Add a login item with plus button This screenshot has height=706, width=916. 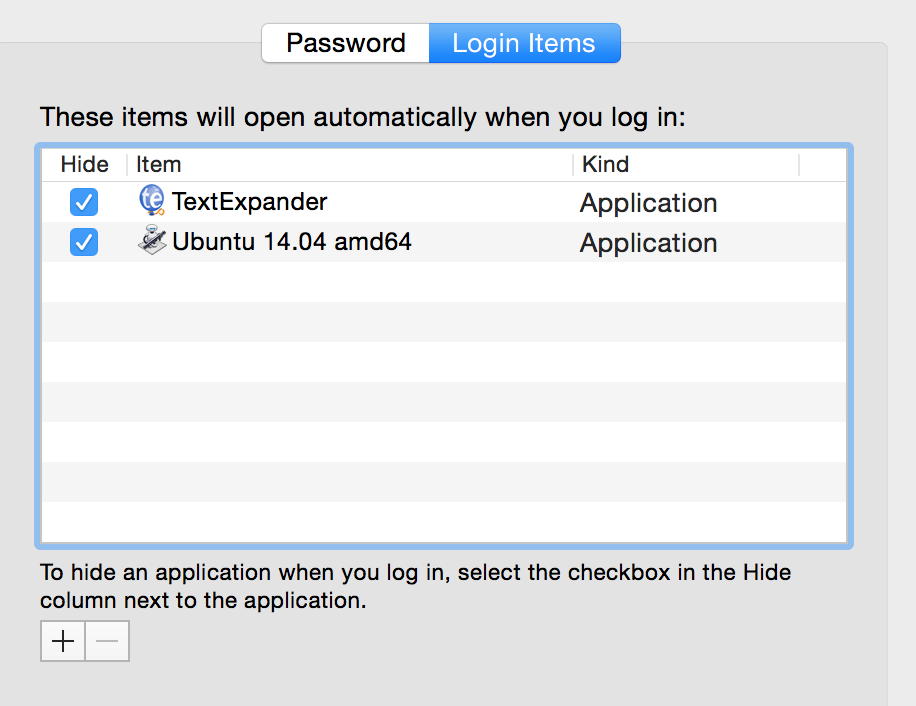tap(63, 641)
